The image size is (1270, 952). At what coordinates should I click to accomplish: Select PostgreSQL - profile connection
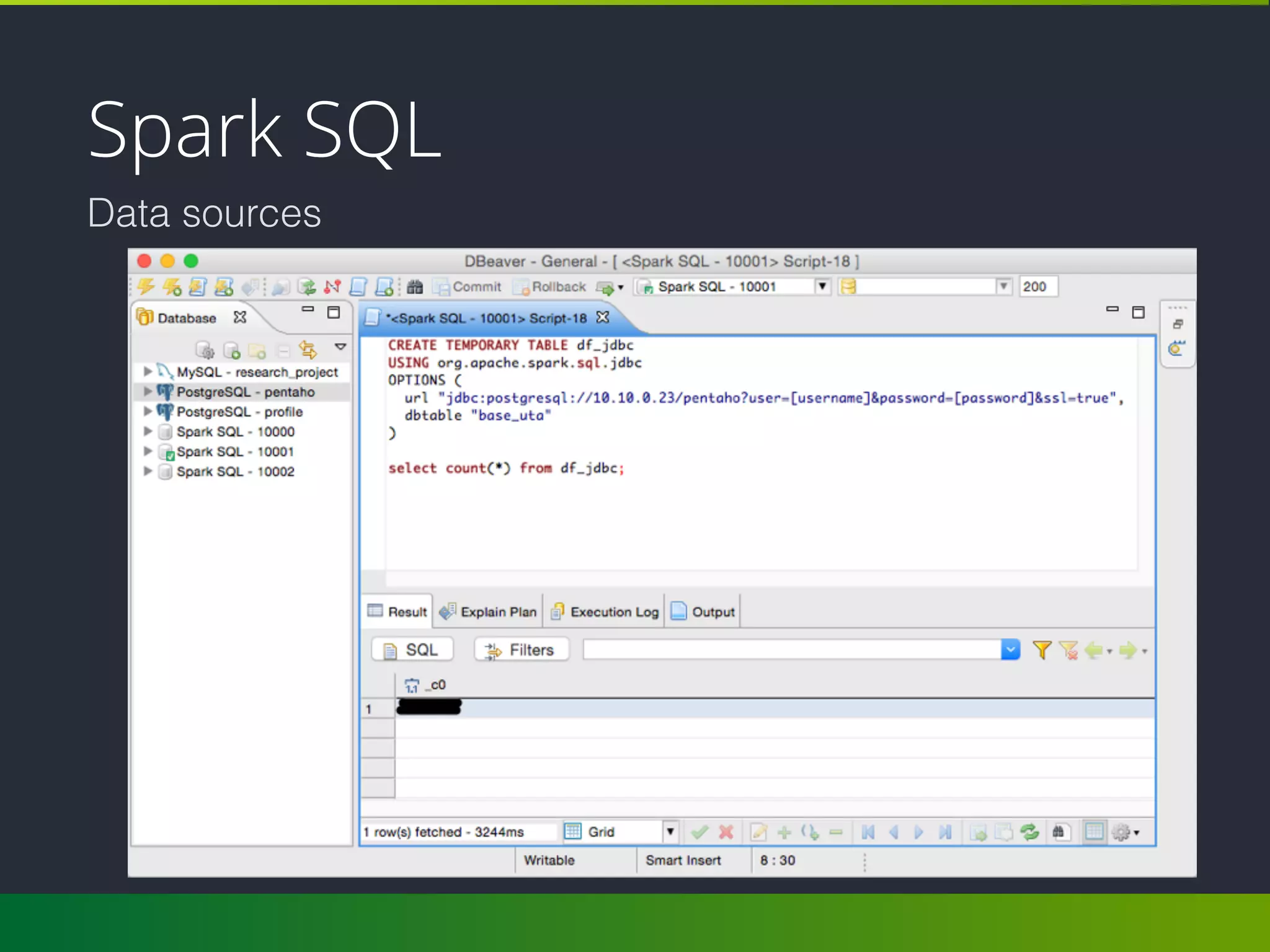tap(239, 412)
